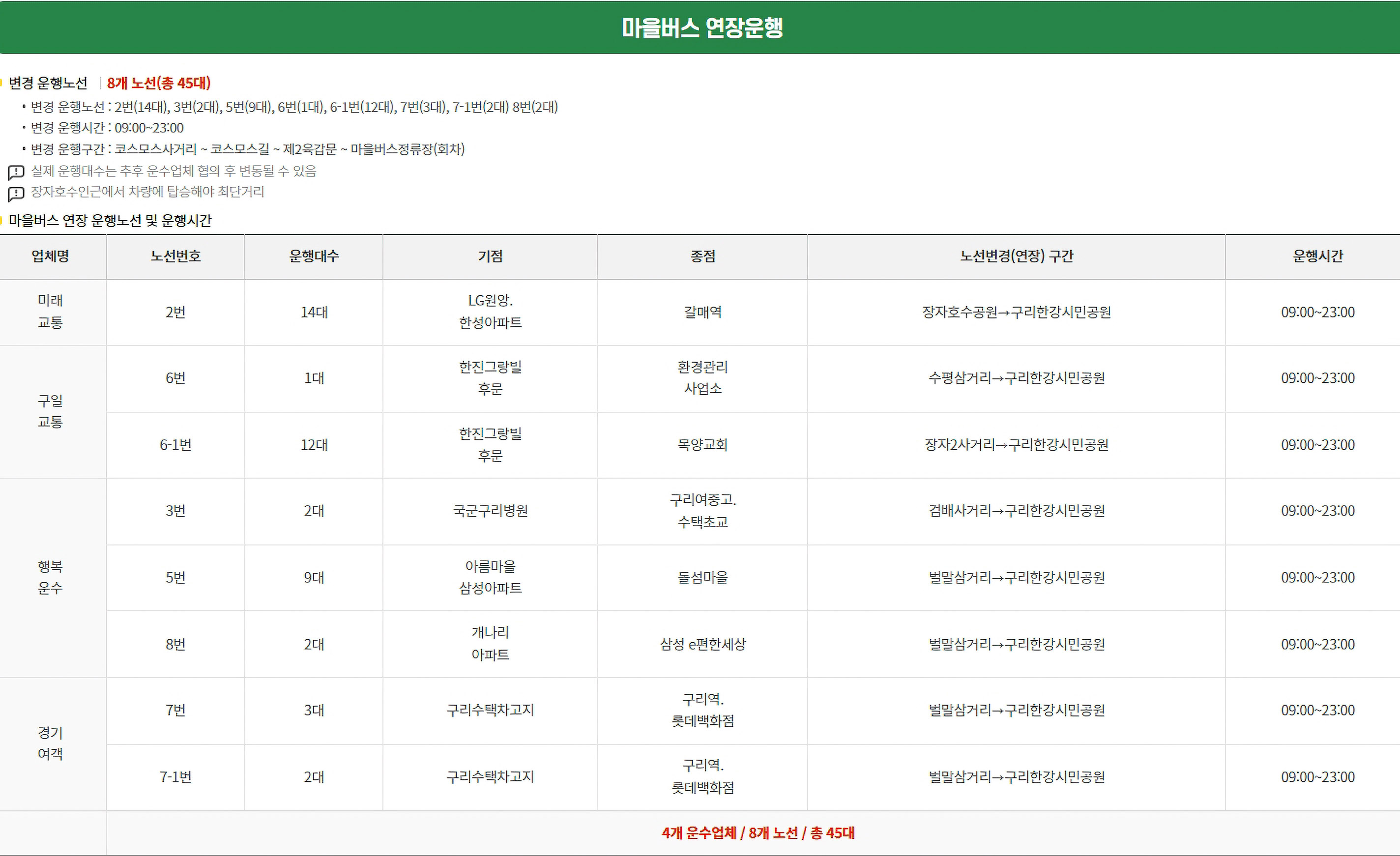Click the 업체명 column header
1400x856 pixels.
(x=50, y=256)
